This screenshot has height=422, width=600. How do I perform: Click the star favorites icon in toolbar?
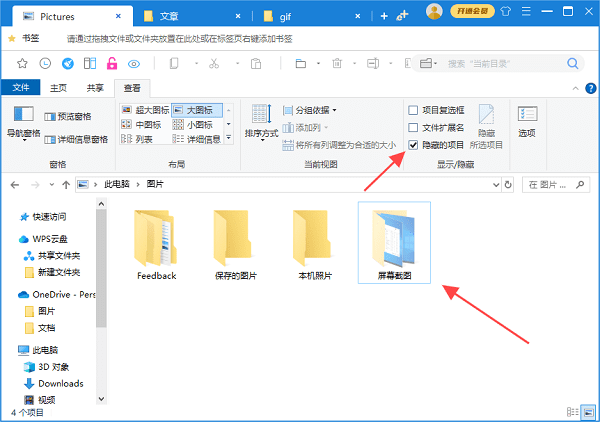point(24,63)
